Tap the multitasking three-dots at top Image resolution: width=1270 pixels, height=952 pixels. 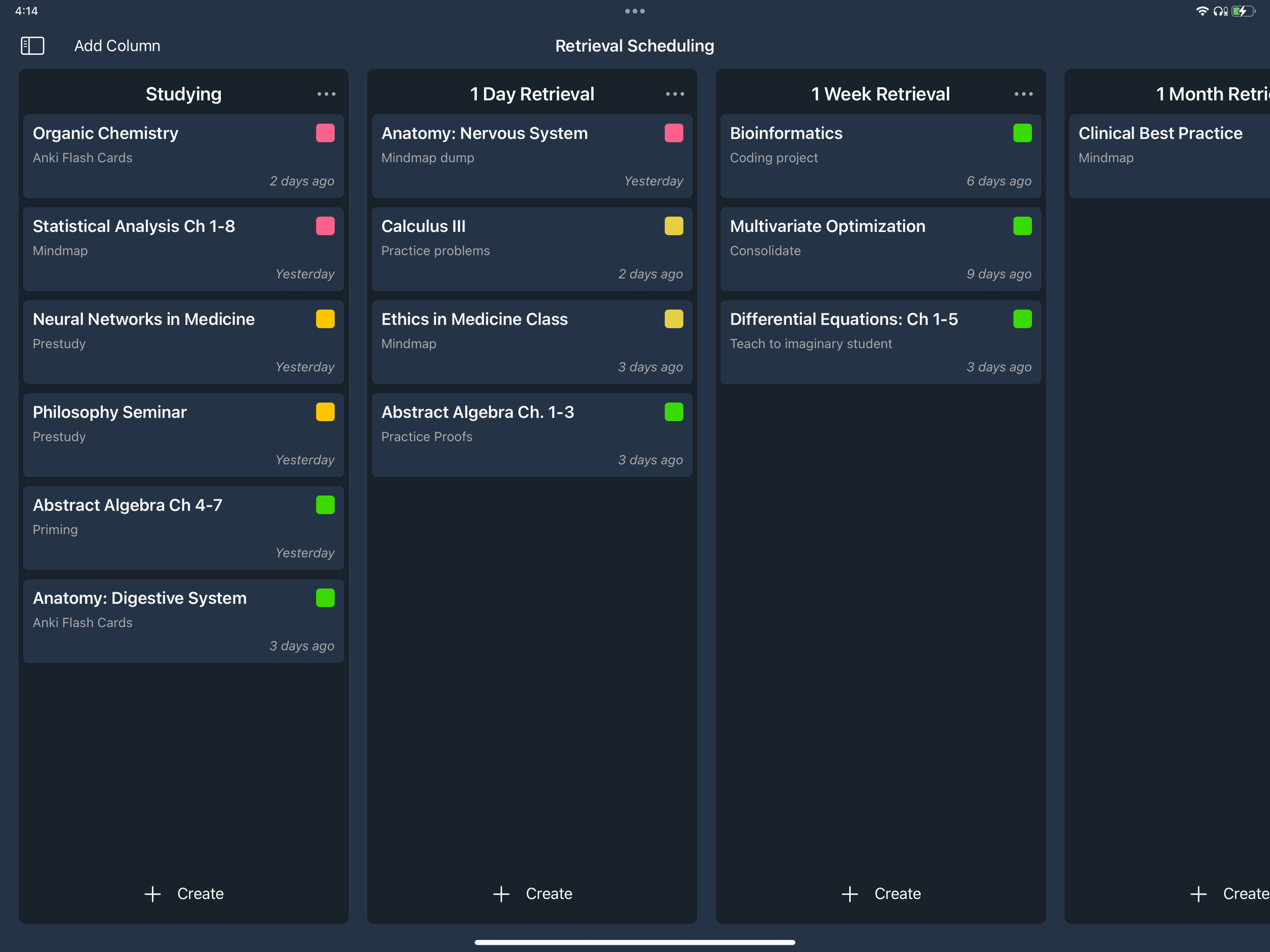(x=634, y=11)
